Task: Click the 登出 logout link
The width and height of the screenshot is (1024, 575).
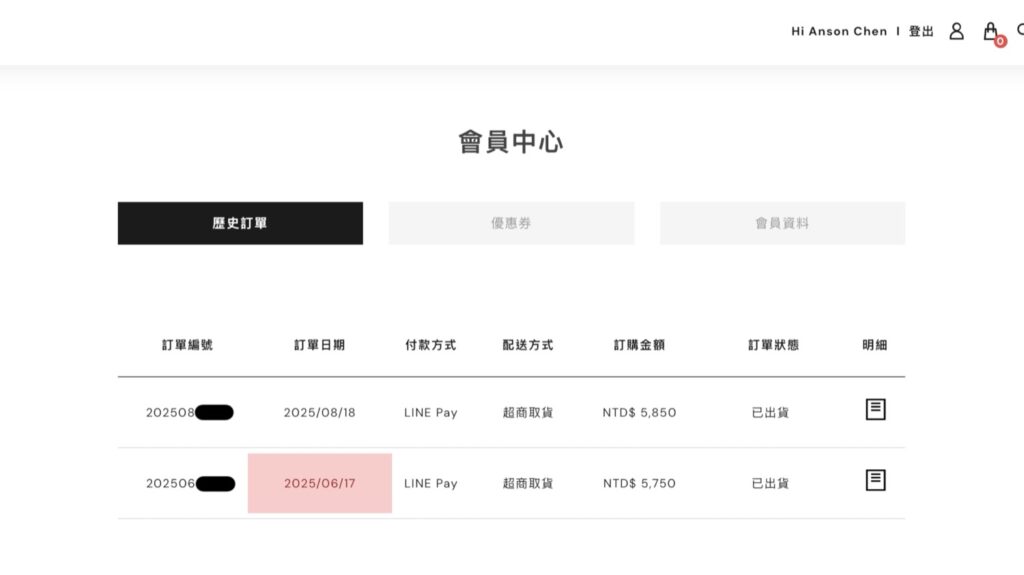Action: pyautogui.click(x=921, y=32)
